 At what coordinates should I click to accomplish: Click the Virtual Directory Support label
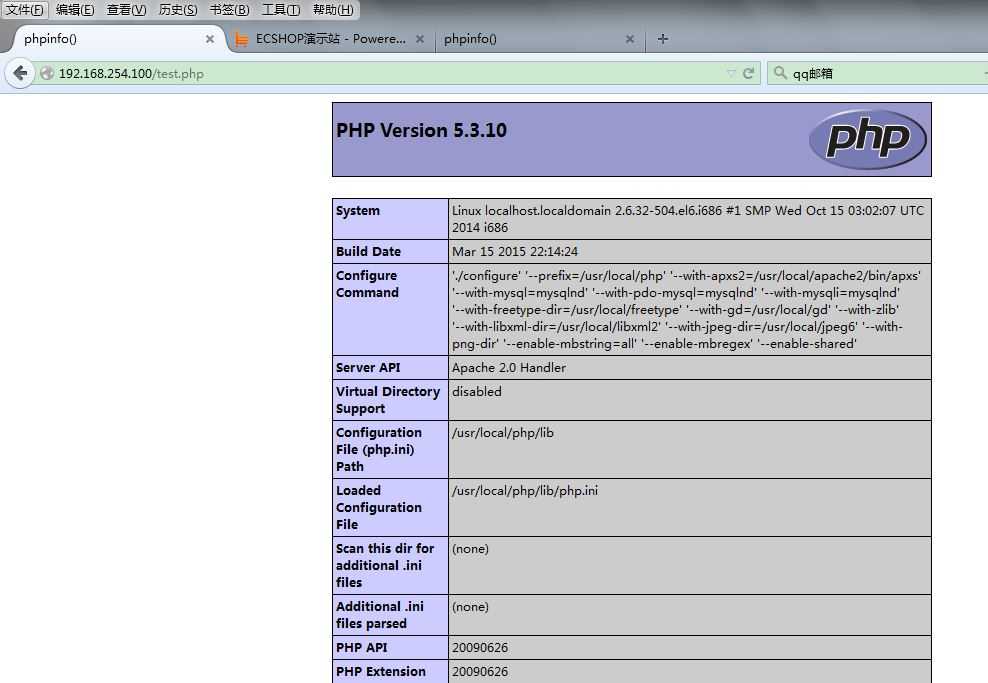(x=388, y=400)
